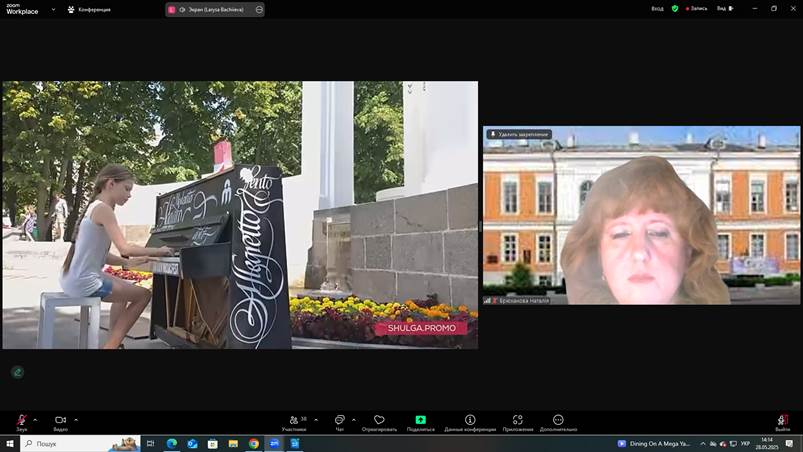
Task: Click the green Поделиться share screen button
Action: click(421, 421)
